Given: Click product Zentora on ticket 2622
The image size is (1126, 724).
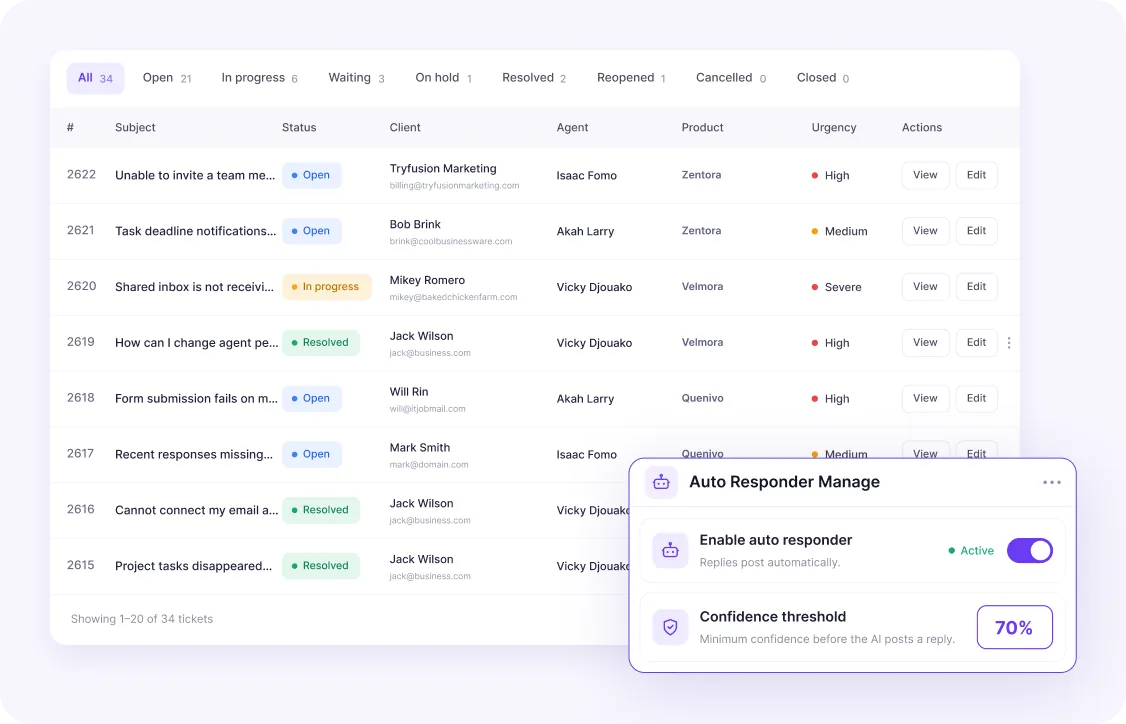Looking at the screenshot, I should (702, 175).
